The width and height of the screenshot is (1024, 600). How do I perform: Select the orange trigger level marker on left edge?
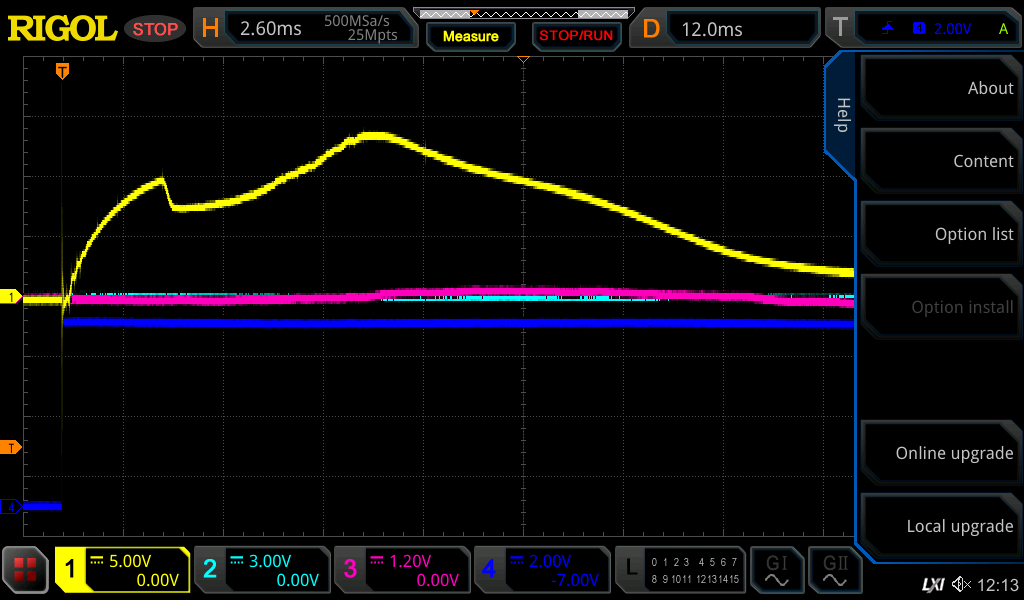[11, 446]
